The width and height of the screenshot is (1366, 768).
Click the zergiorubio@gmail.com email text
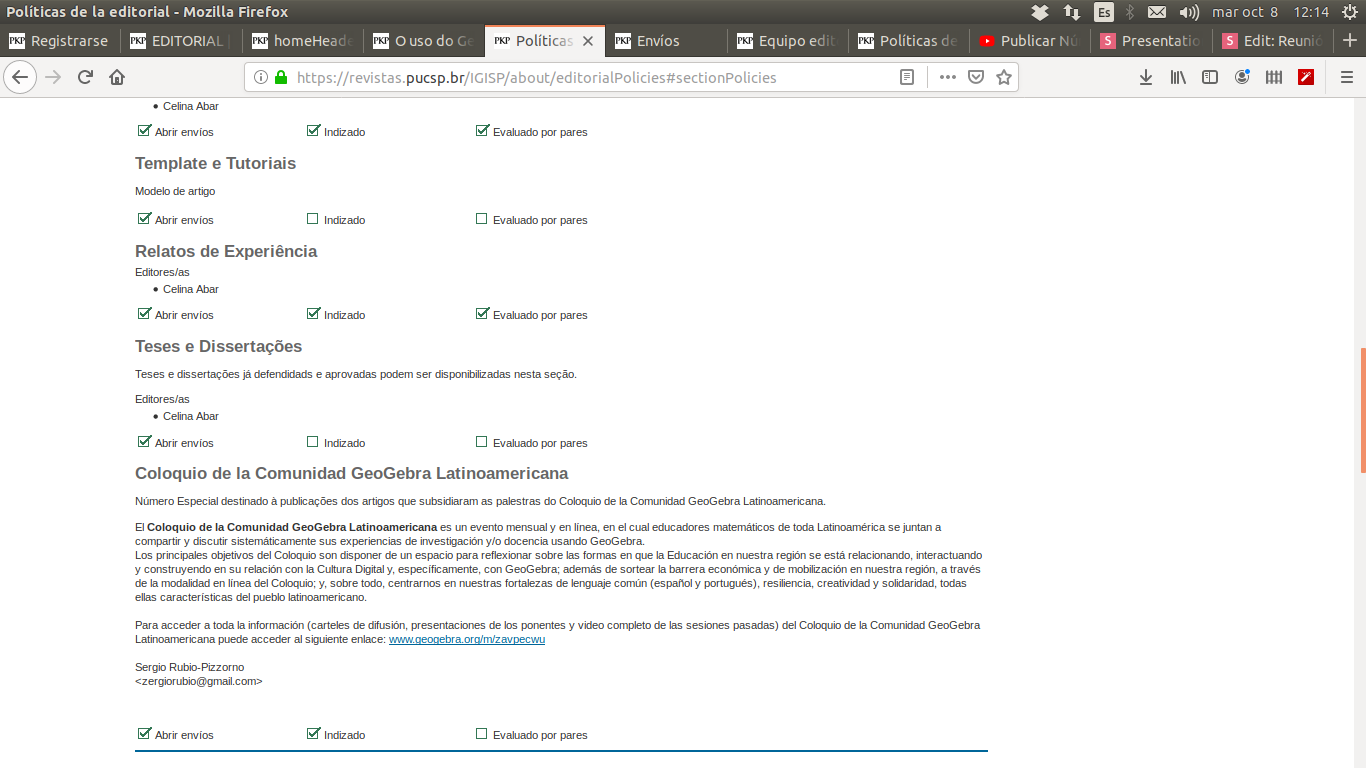[199, 681]
